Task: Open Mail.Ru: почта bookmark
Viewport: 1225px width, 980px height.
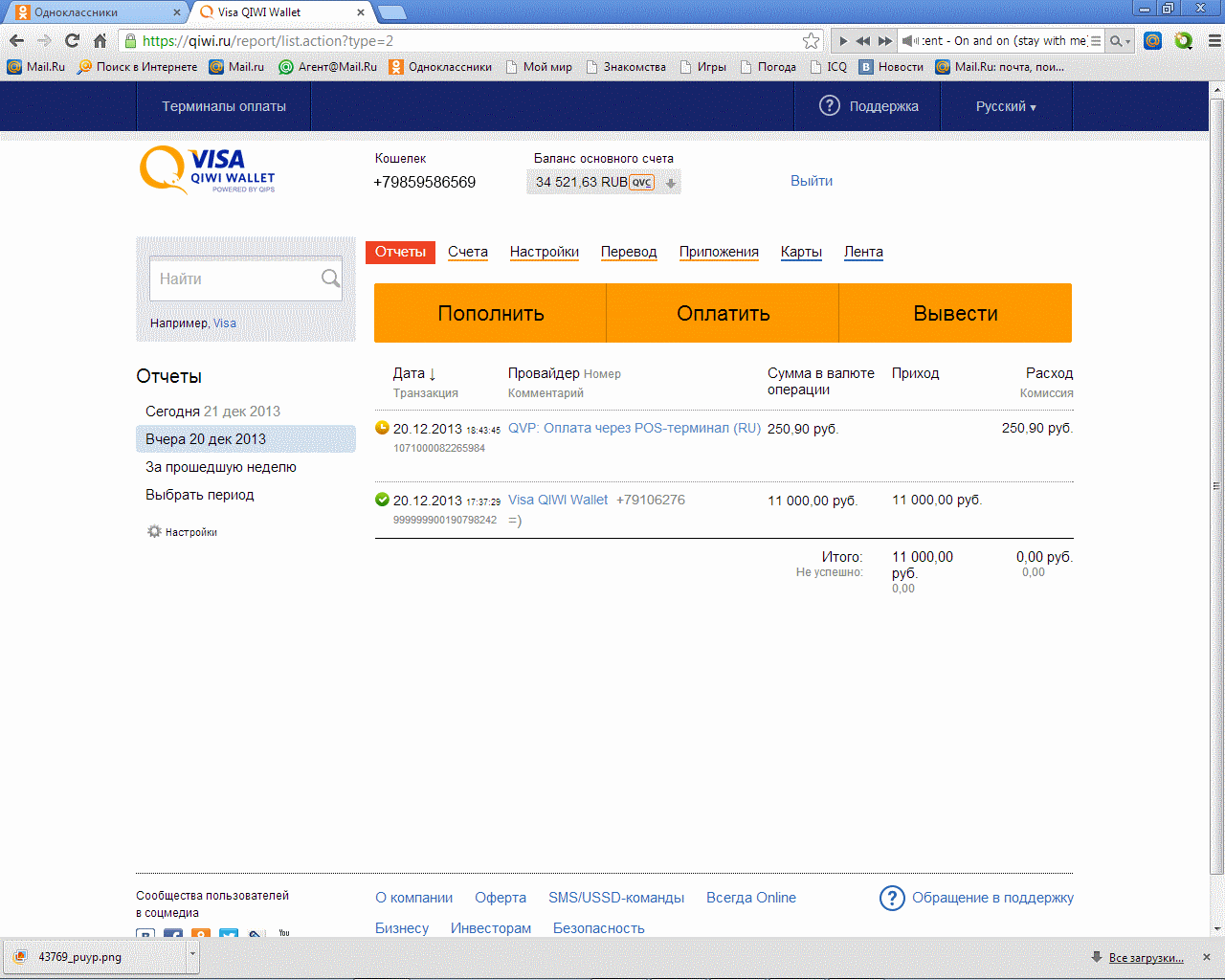Action: pos(1000,67)
